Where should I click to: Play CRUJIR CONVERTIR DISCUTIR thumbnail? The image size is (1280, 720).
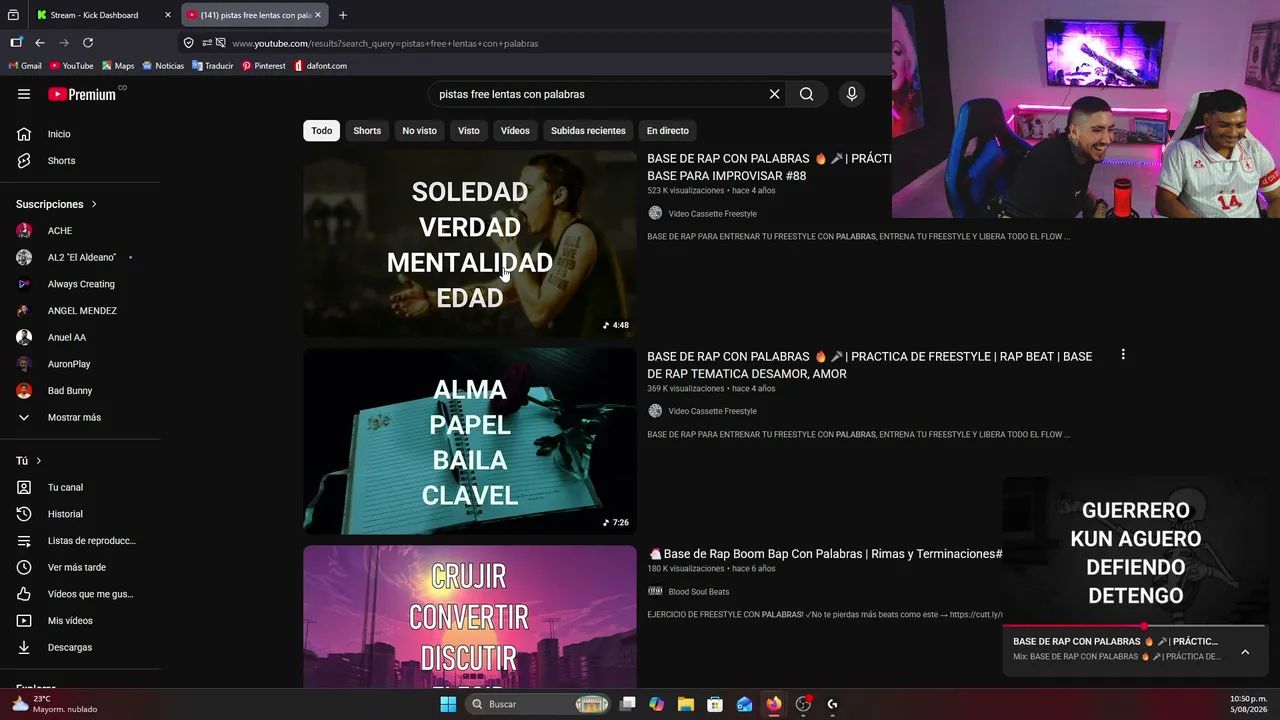(469, 617)
